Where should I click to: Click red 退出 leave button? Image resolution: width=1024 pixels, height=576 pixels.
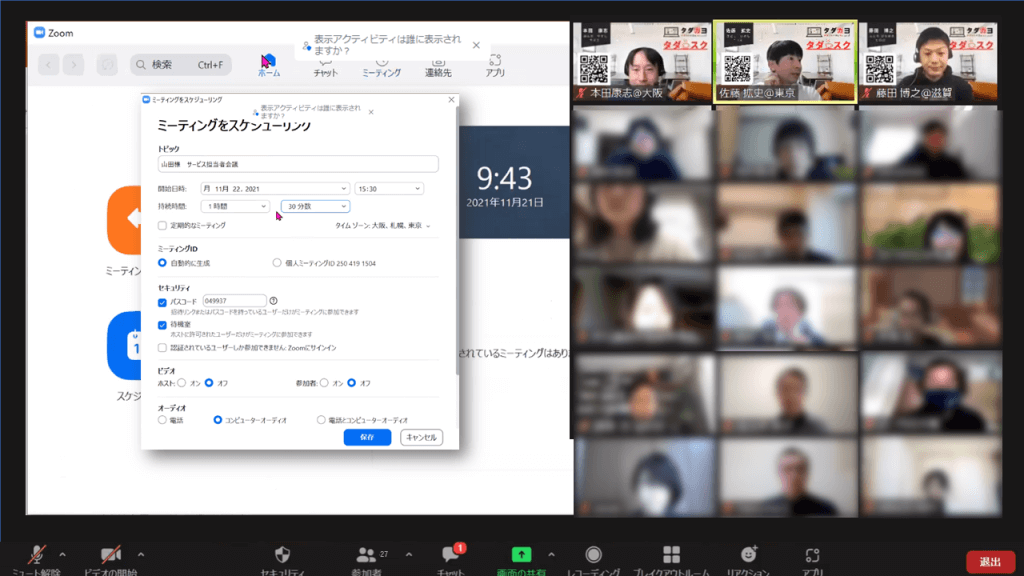click(x=990, y=562)
